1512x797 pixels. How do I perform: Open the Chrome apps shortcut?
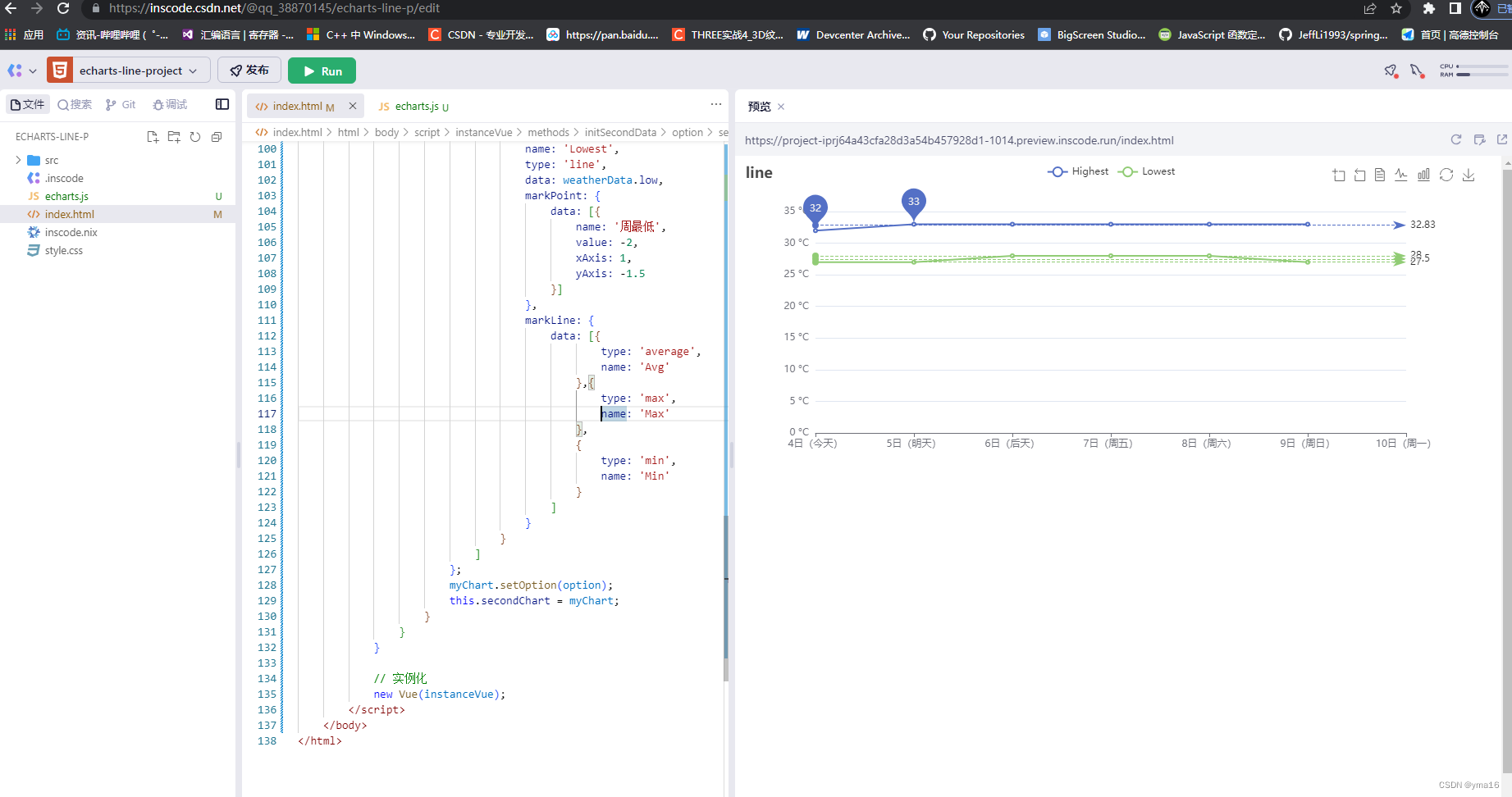coord(25,34)
